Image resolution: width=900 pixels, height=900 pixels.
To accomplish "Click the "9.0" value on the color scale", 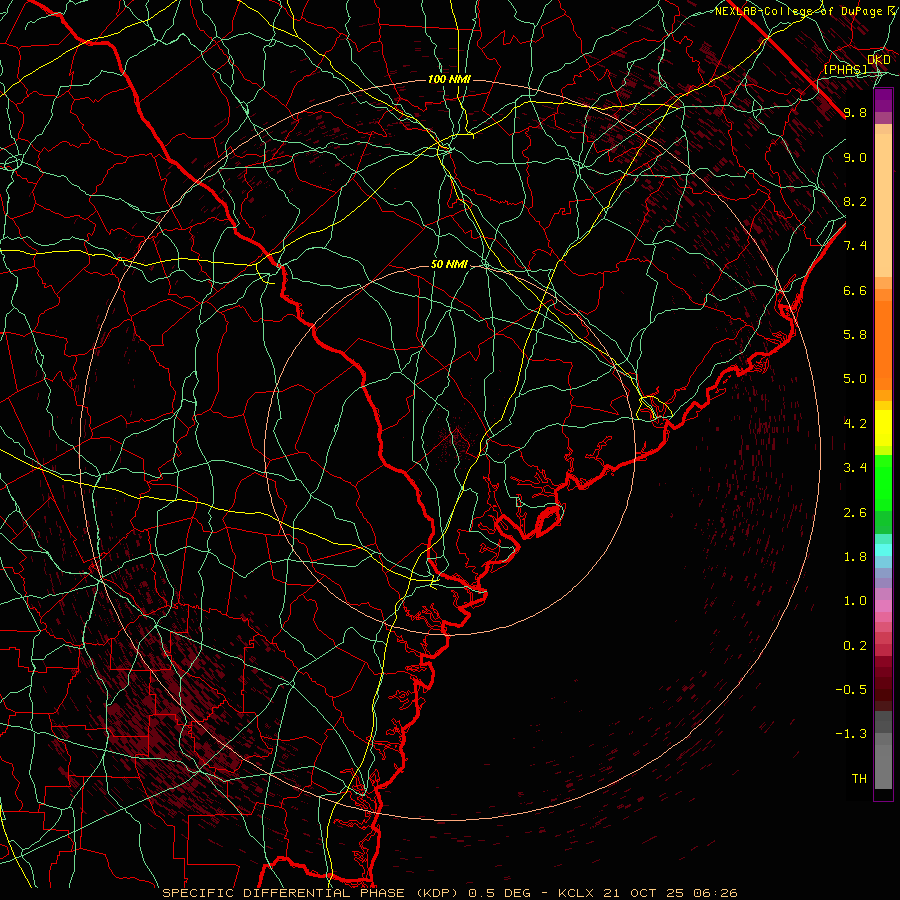I will [x=855, y=157].
